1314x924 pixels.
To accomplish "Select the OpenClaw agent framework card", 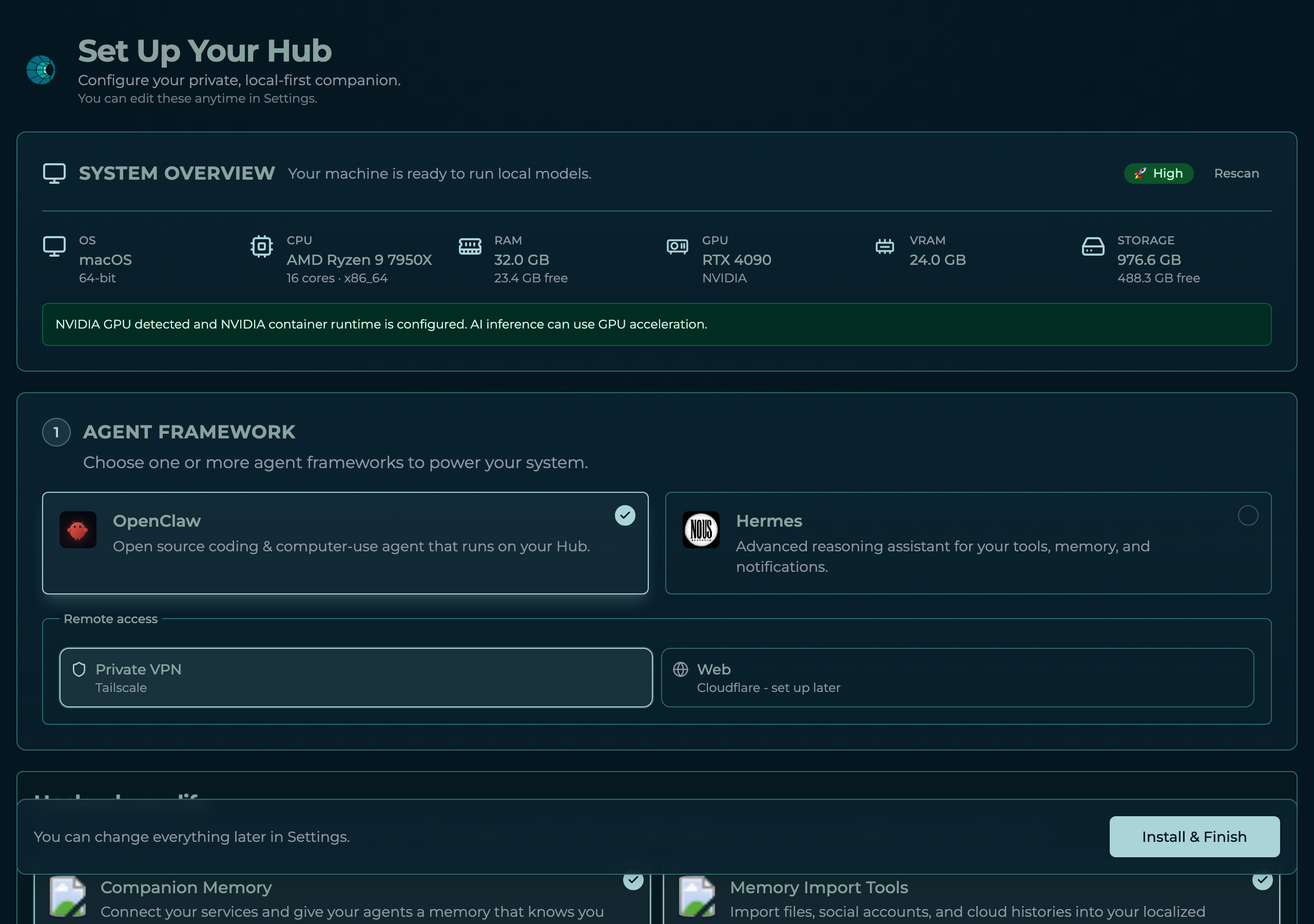I will coord(345,543).
